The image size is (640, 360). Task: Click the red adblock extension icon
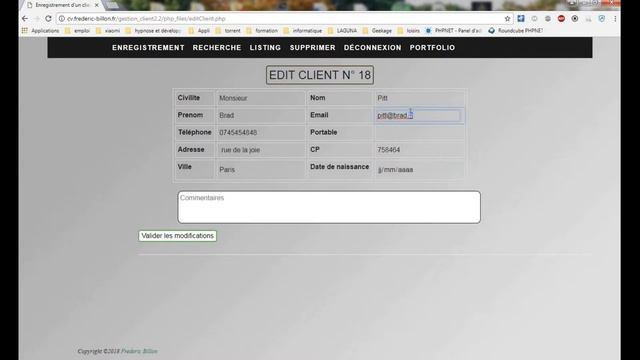[561, 19]
